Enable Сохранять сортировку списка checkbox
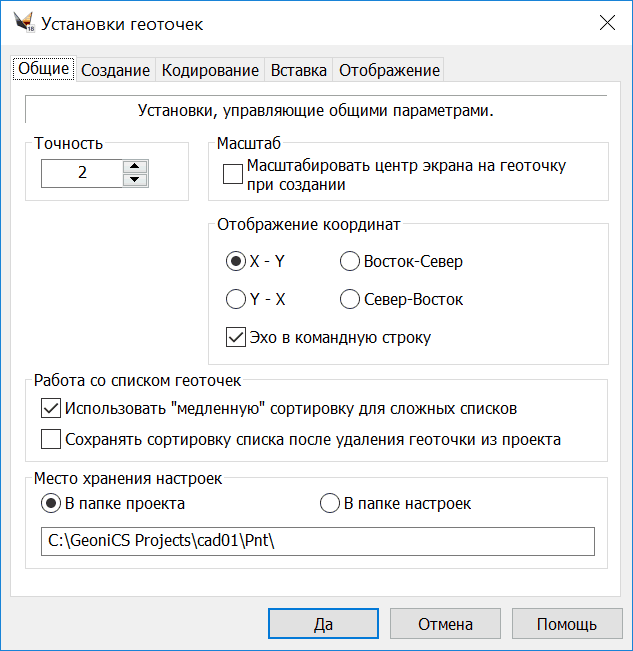The image size is (633, 651). click(x=51, y=438)
